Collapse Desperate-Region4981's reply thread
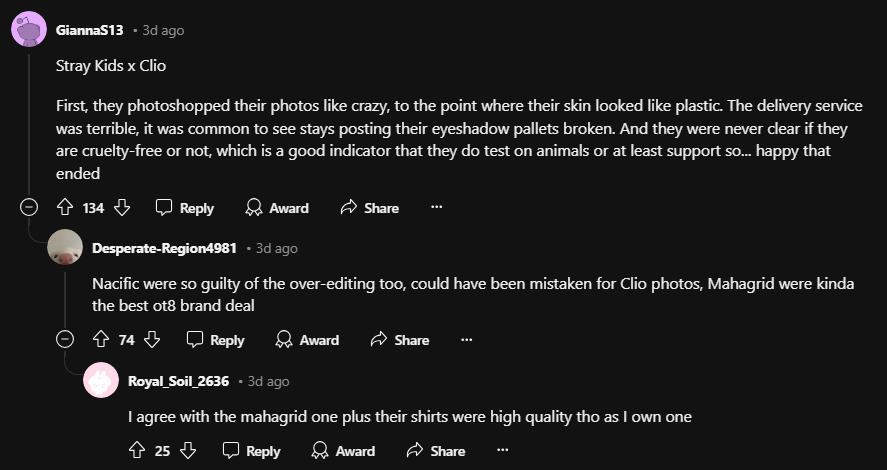887x470 pixels. 65,340
